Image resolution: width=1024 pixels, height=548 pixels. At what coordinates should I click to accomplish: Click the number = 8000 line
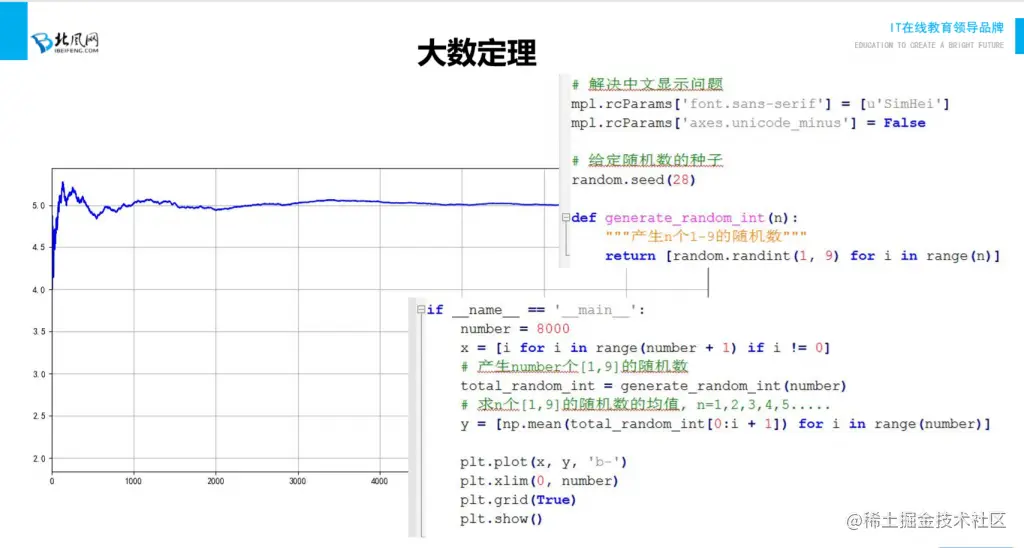click(x=515, y=329)
